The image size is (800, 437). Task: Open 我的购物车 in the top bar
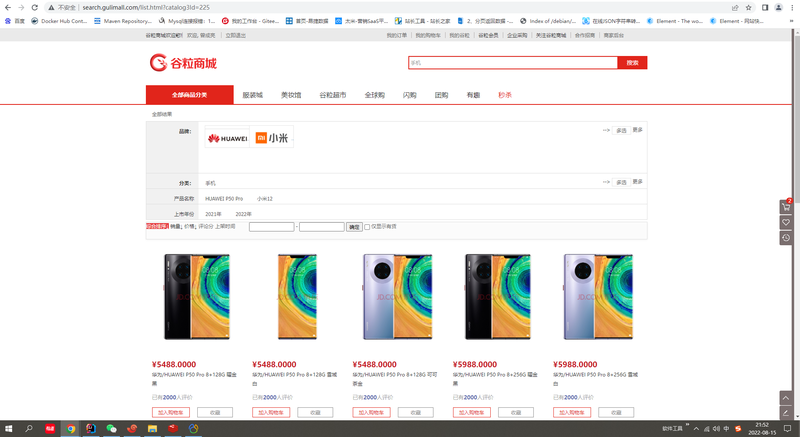(x=428, y=35)
